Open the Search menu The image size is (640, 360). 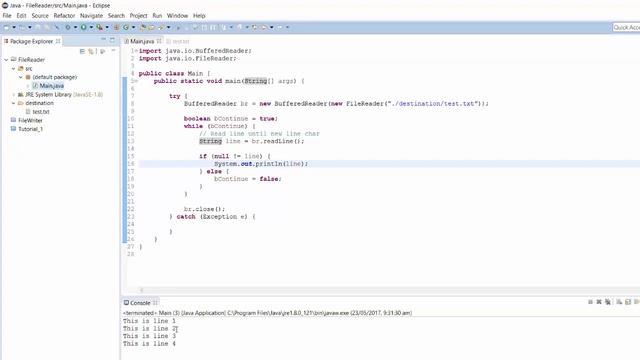[x=116, y=16]
